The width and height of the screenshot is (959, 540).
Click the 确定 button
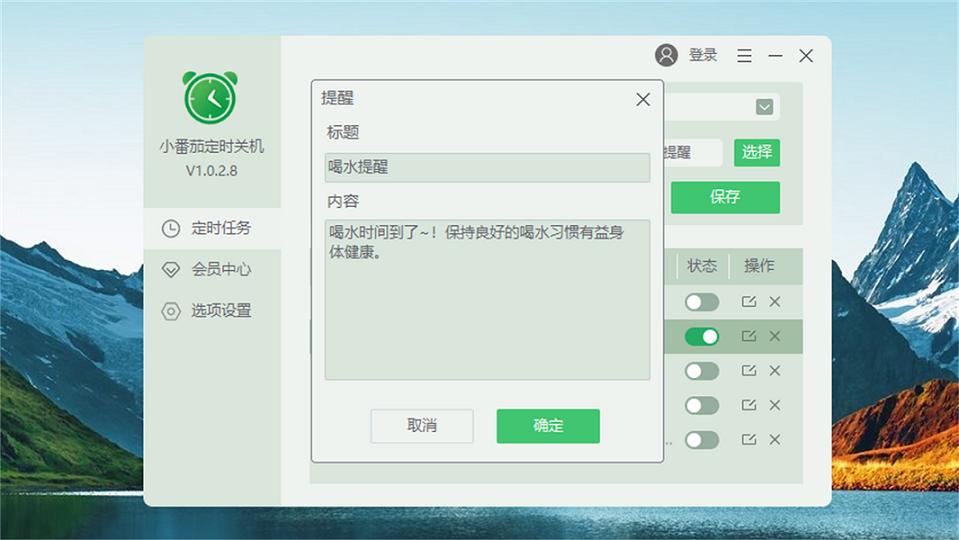click(548, 426)
